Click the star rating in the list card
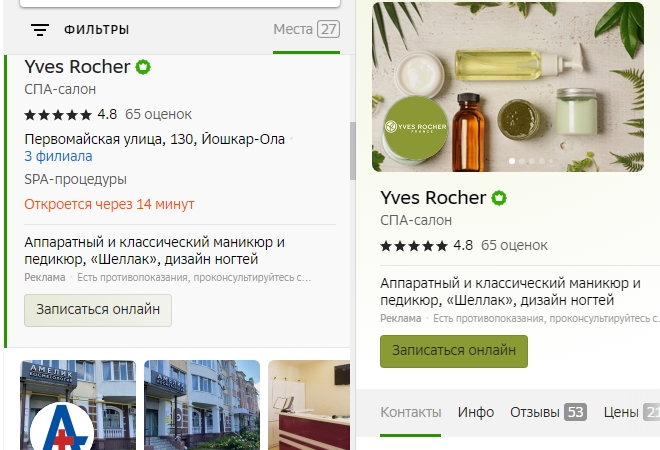Image resolution: width=660 pixels, height=450 pixels. [x=58, y=114]
